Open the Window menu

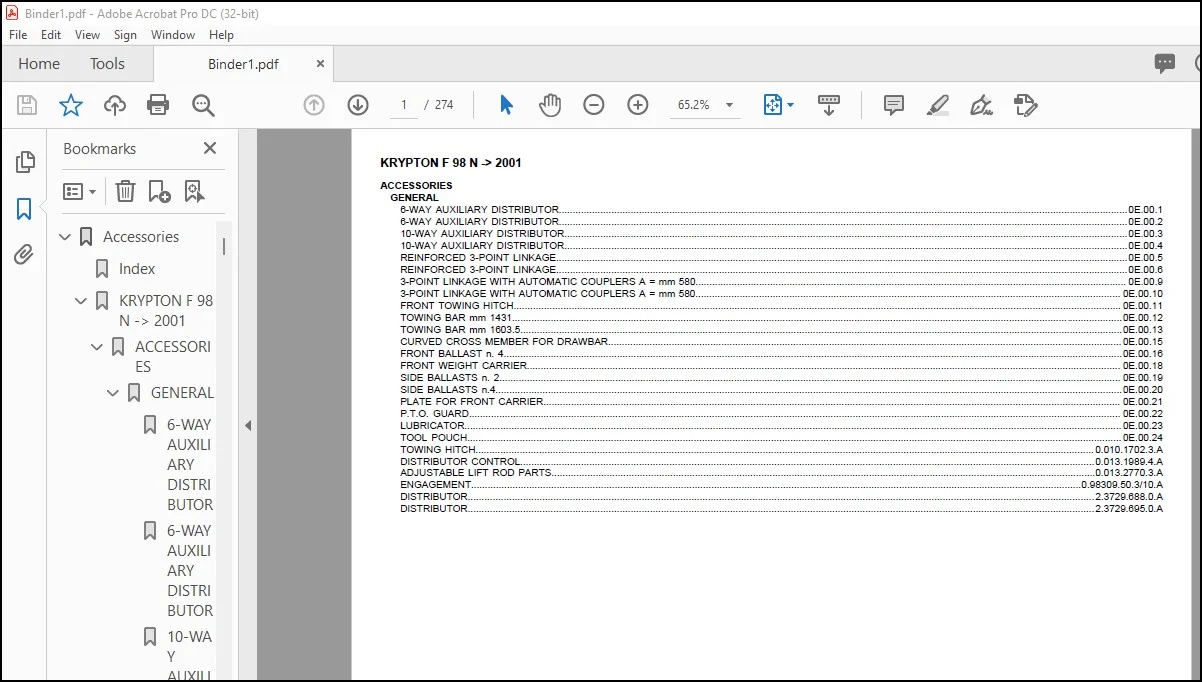point(173,34)
